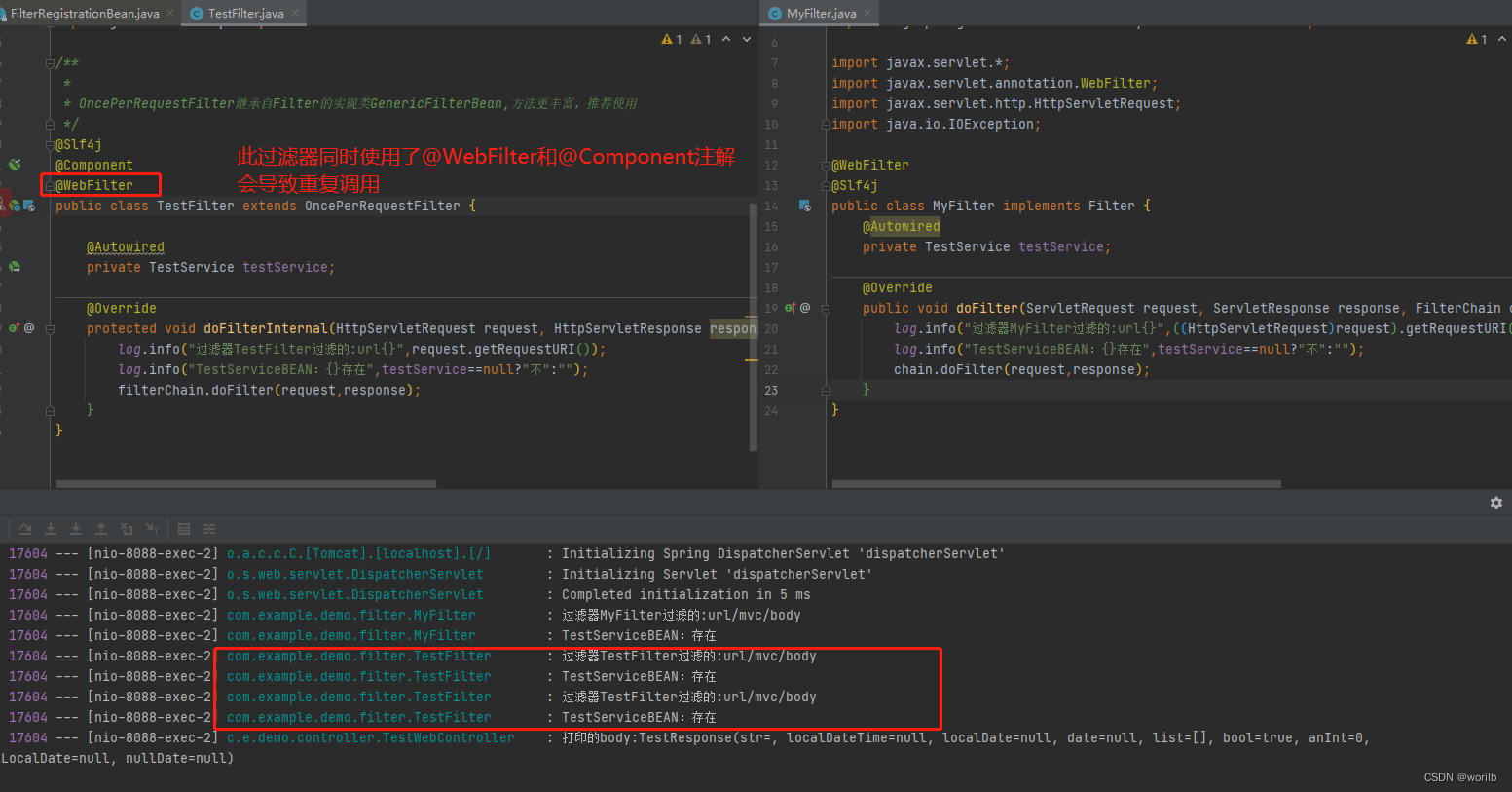Click the @ gutter marker on line 19
Image resolution: width=1512 pixels, height=792 pixels.
805,308
